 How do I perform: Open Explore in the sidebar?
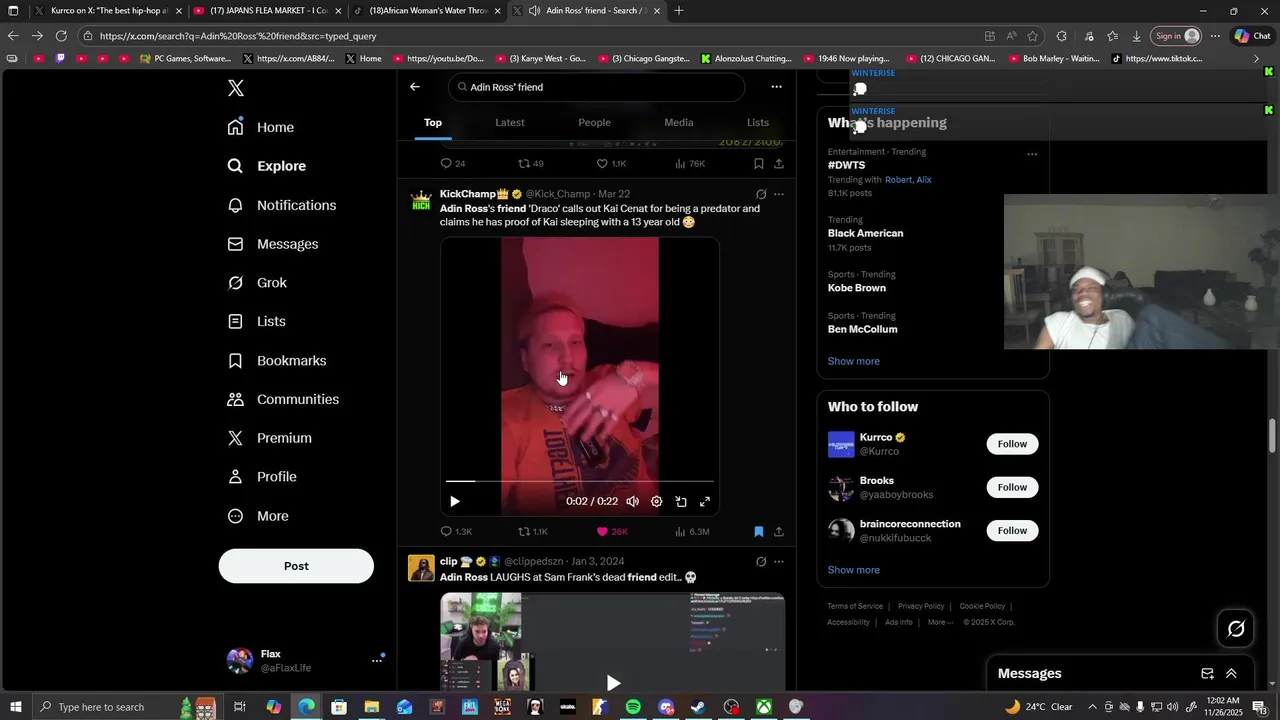click(267, 166)
